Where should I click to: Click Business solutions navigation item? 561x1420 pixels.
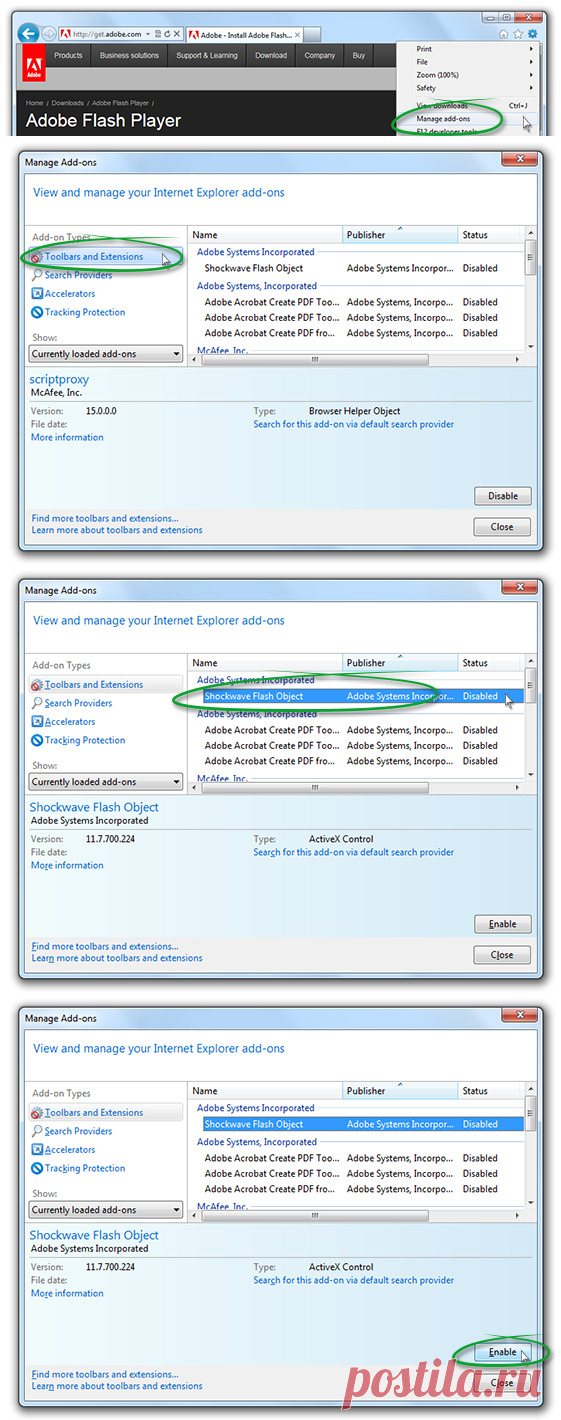point(129,56)
